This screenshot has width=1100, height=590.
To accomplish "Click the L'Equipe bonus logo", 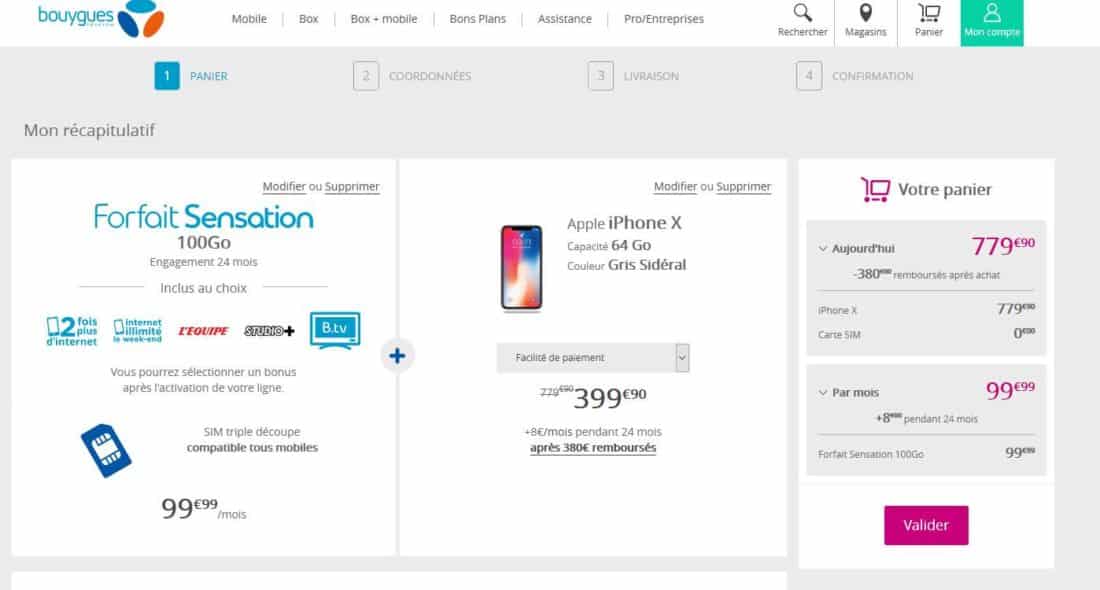I will pos(203,331).
